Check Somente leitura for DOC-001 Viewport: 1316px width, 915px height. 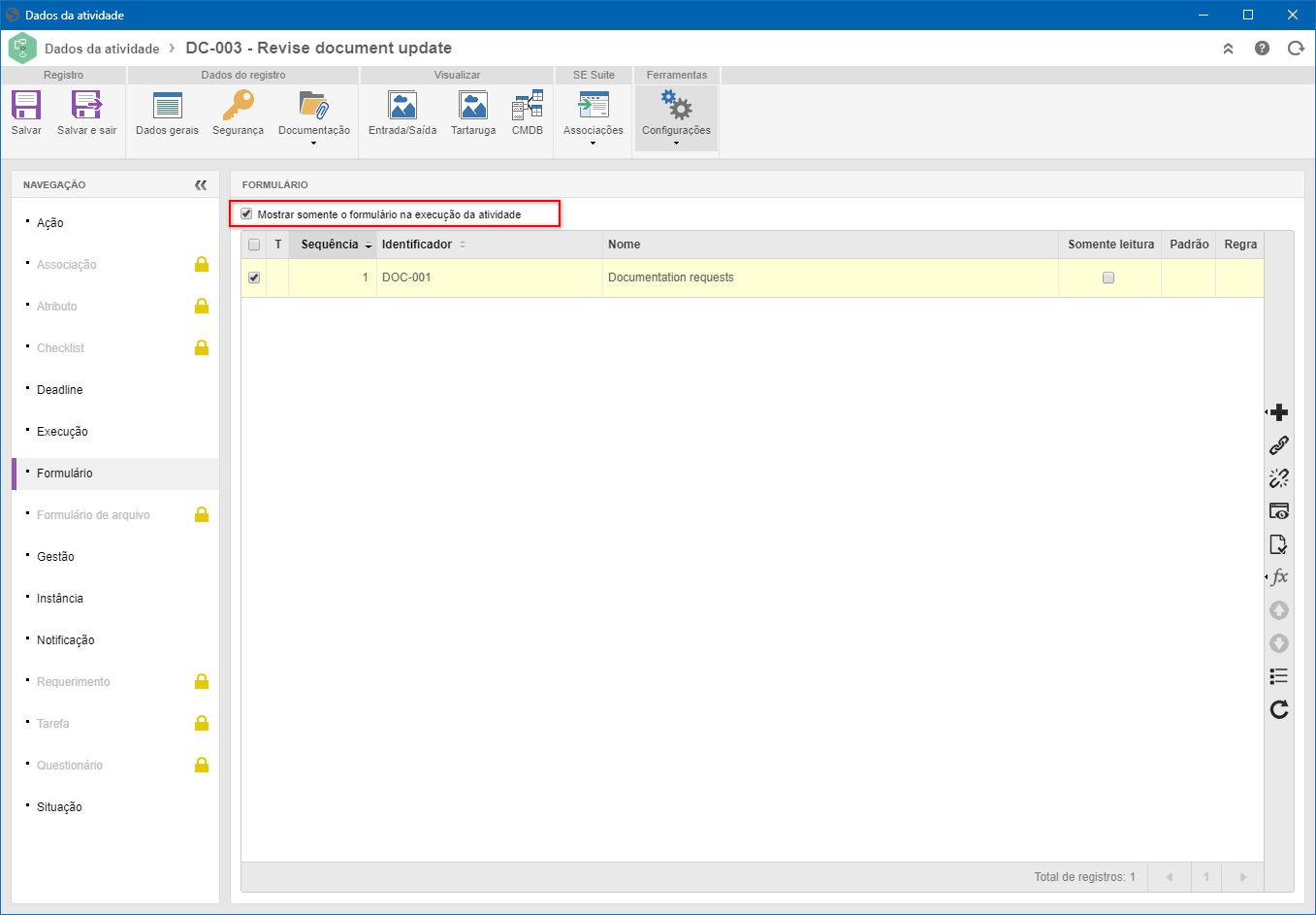click(1108, 278)
